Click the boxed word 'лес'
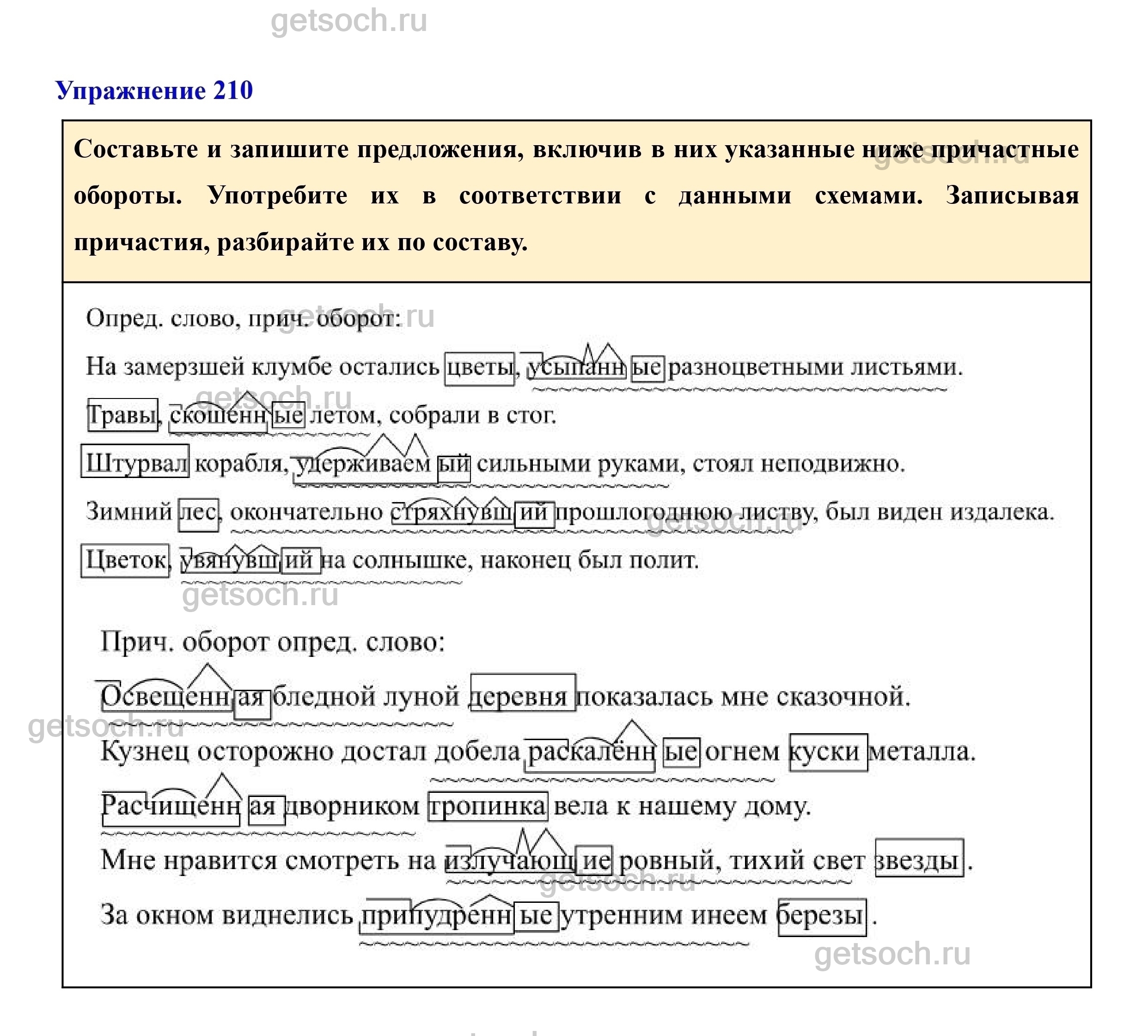 pyautogui.click(x=198, y=514)
